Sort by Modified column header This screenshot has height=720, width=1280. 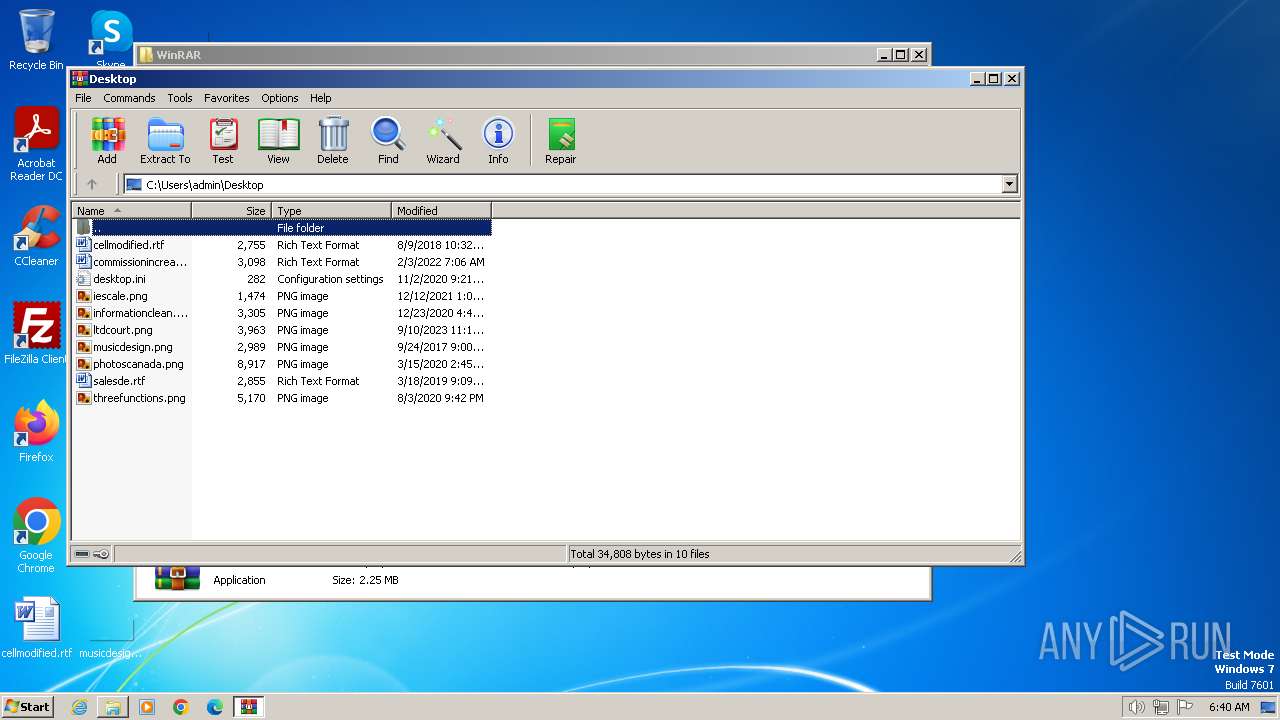pyautogui.click(x=441, y=210)
